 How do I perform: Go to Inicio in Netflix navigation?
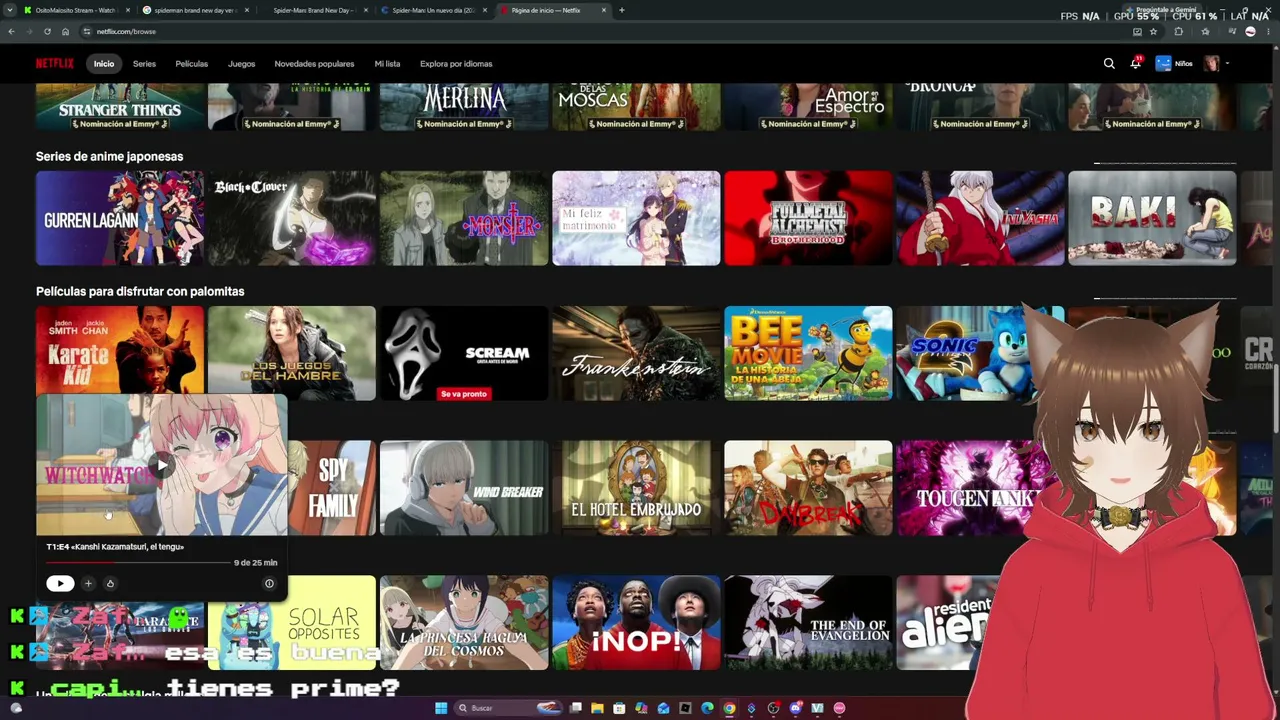[x=104, y=64]
